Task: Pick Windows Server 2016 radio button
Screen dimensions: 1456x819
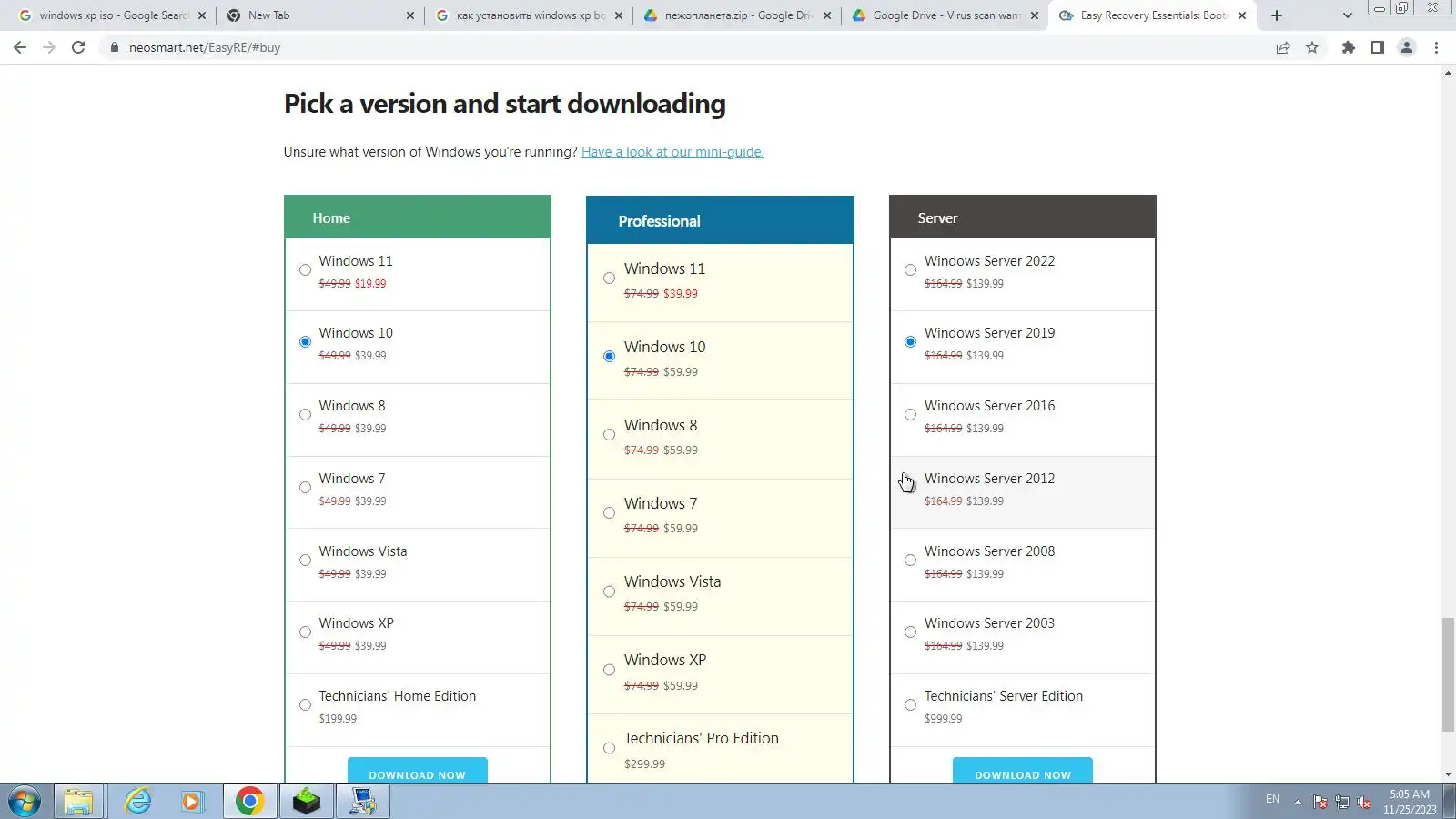Action: [910, 415]
